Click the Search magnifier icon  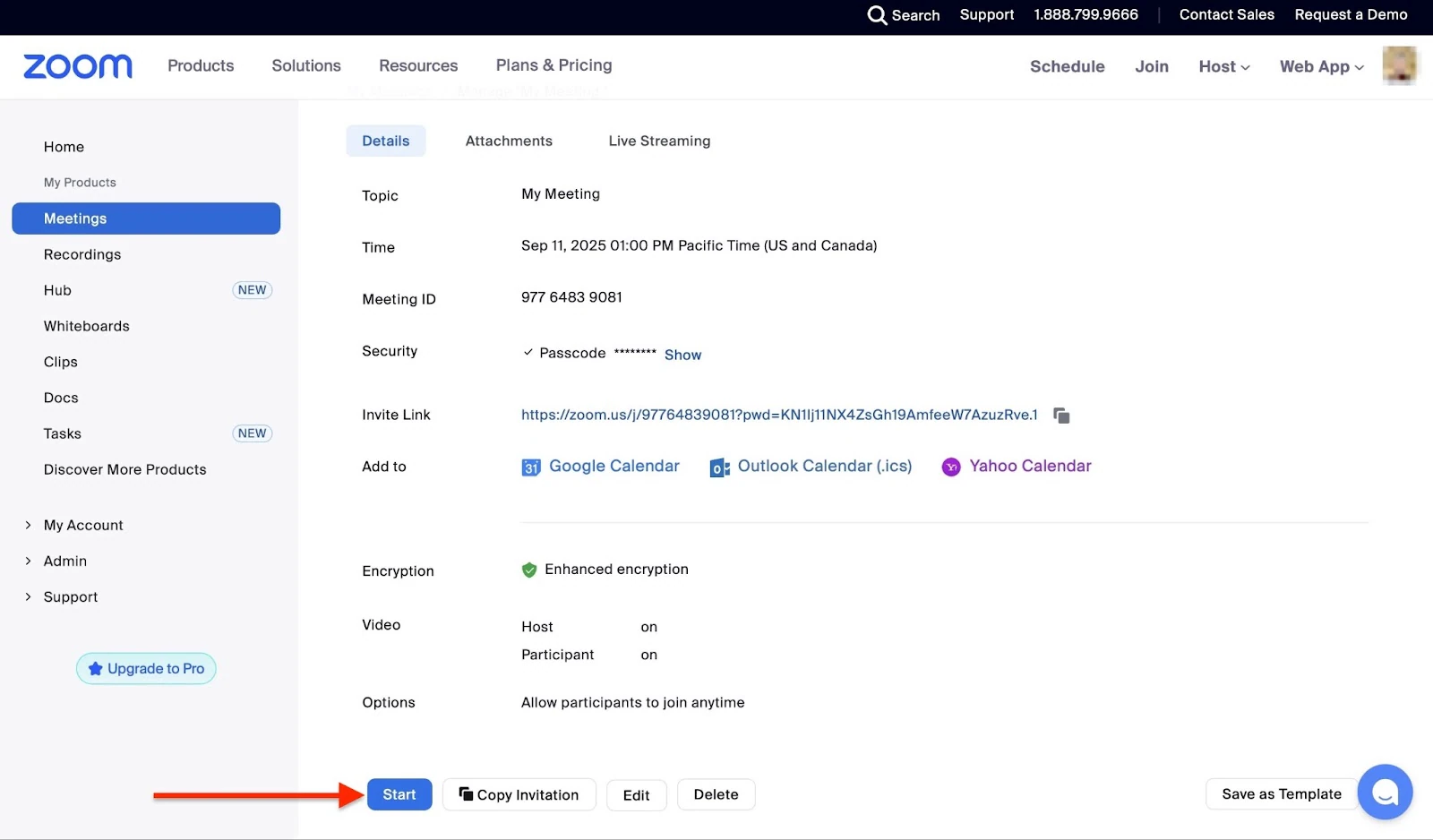(877, 15)
